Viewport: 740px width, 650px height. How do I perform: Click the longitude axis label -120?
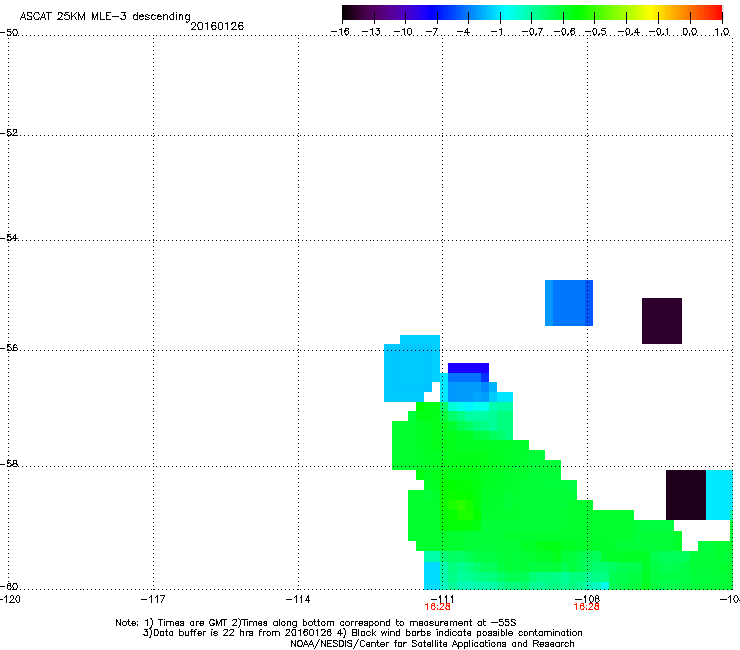10,599
